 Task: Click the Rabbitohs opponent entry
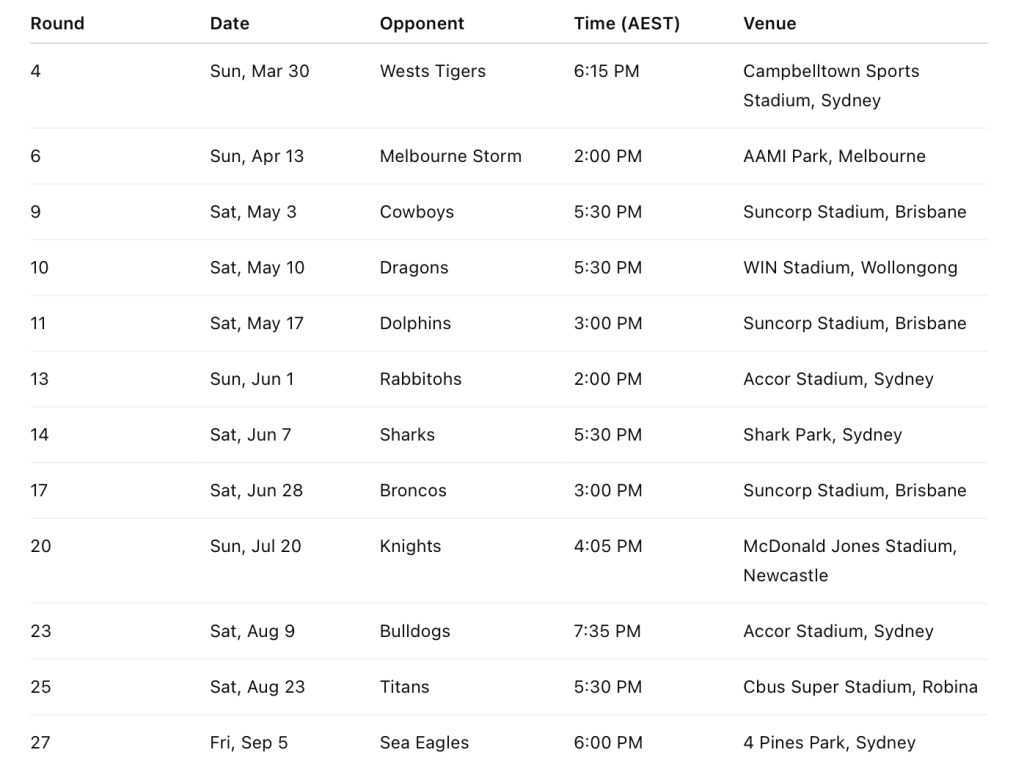(x=421, y=379)
